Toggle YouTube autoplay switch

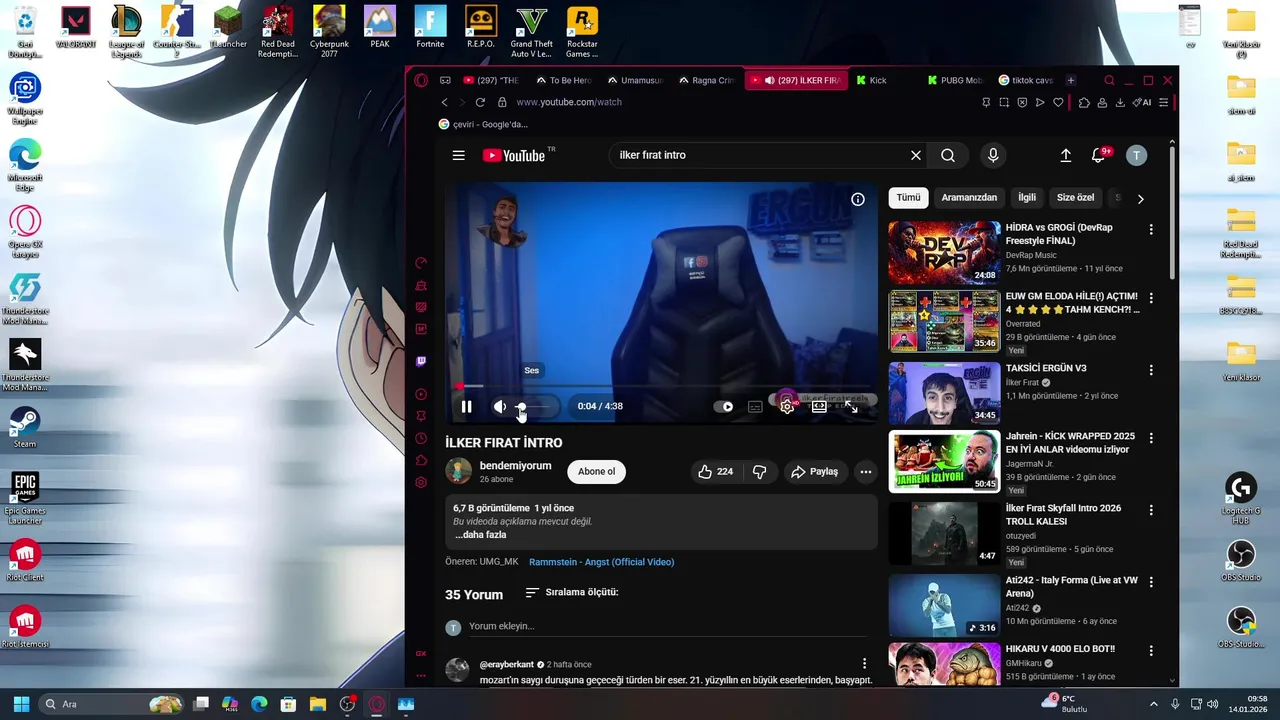coord(723,406)
